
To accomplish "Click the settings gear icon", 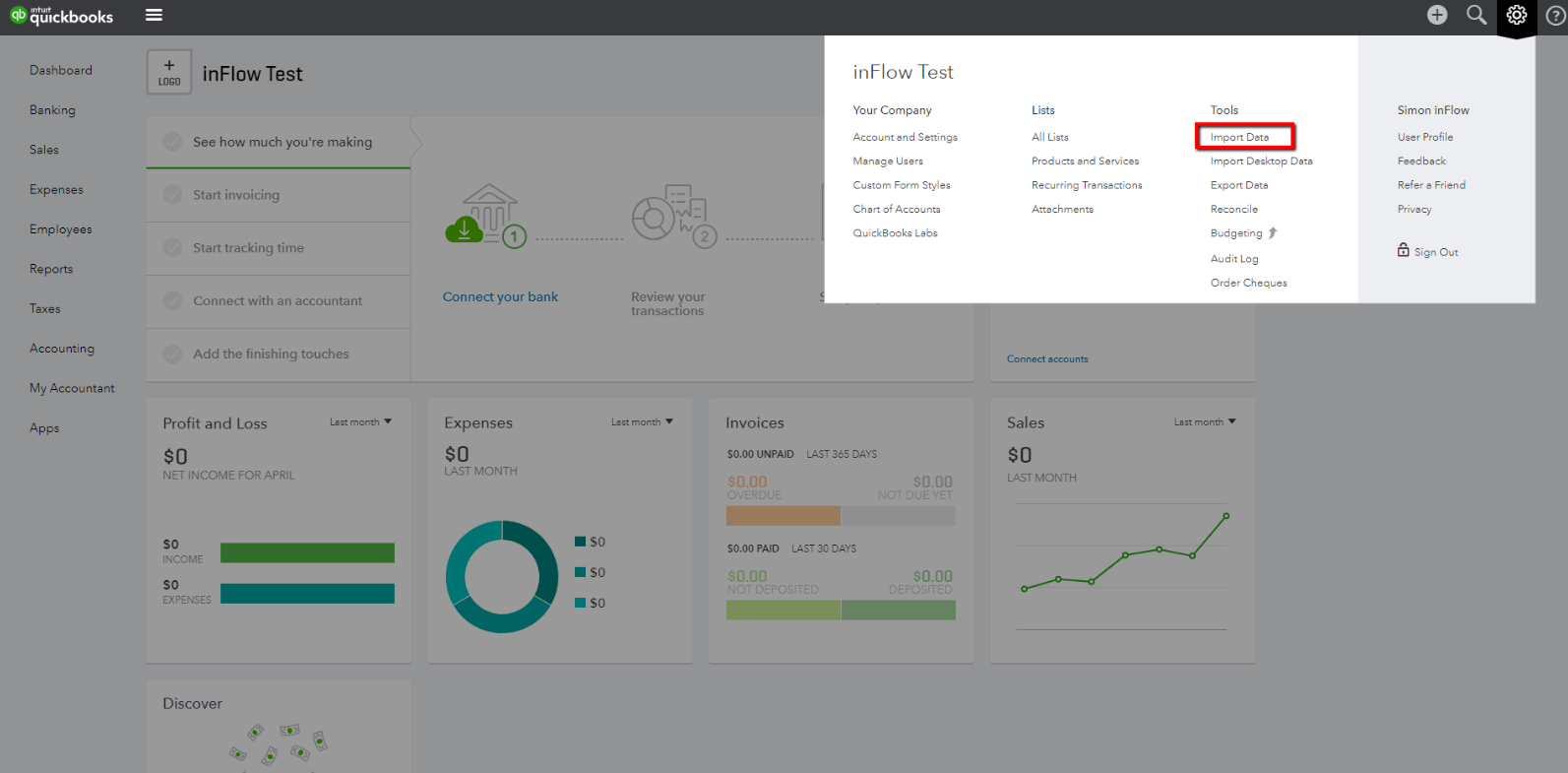I will (x=1517, y=15).
